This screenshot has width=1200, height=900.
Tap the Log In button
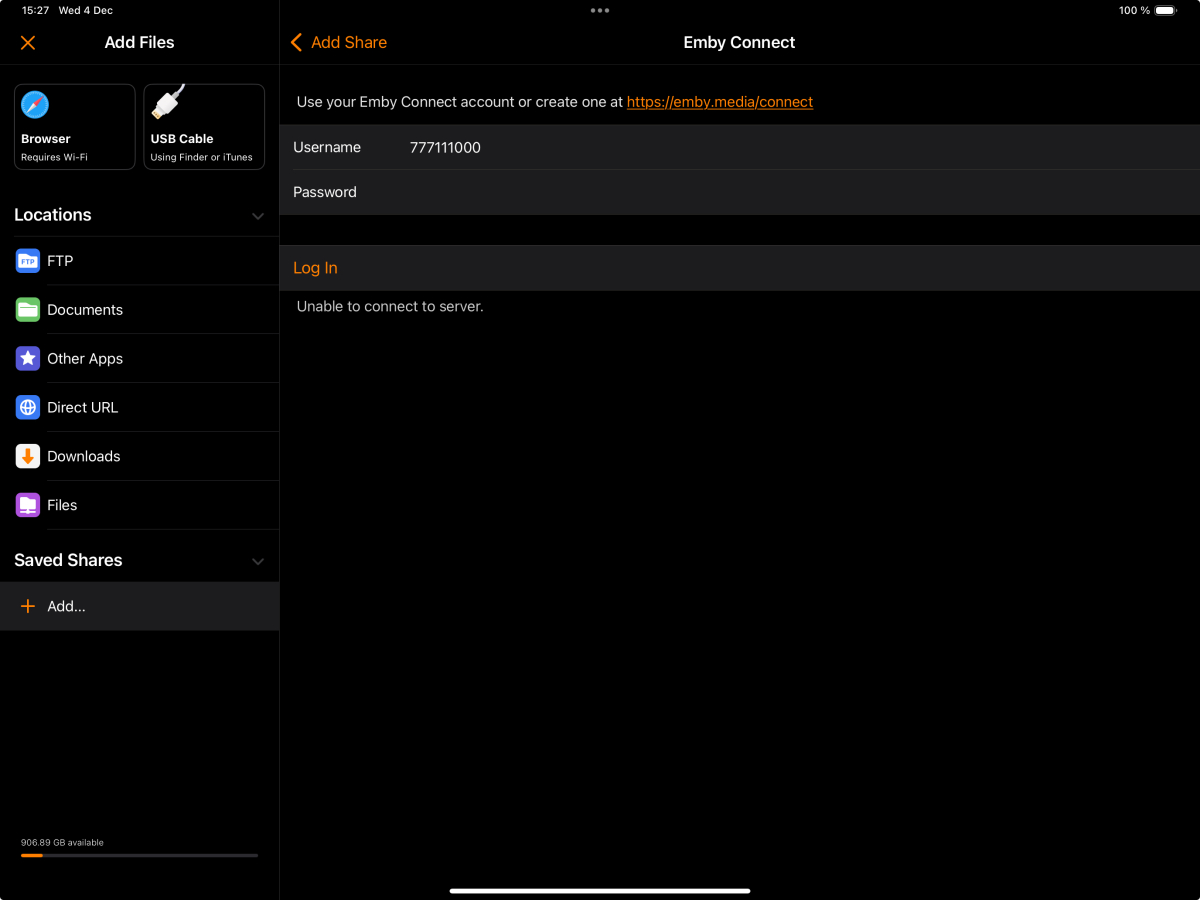pos(740,268)
